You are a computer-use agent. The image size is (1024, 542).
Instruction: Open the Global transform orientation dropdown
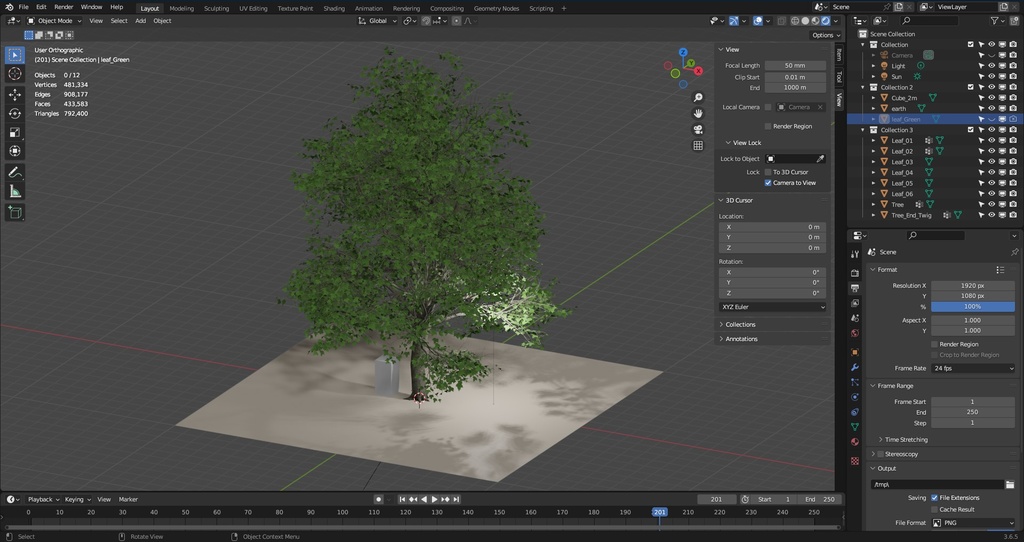point(378,21)
